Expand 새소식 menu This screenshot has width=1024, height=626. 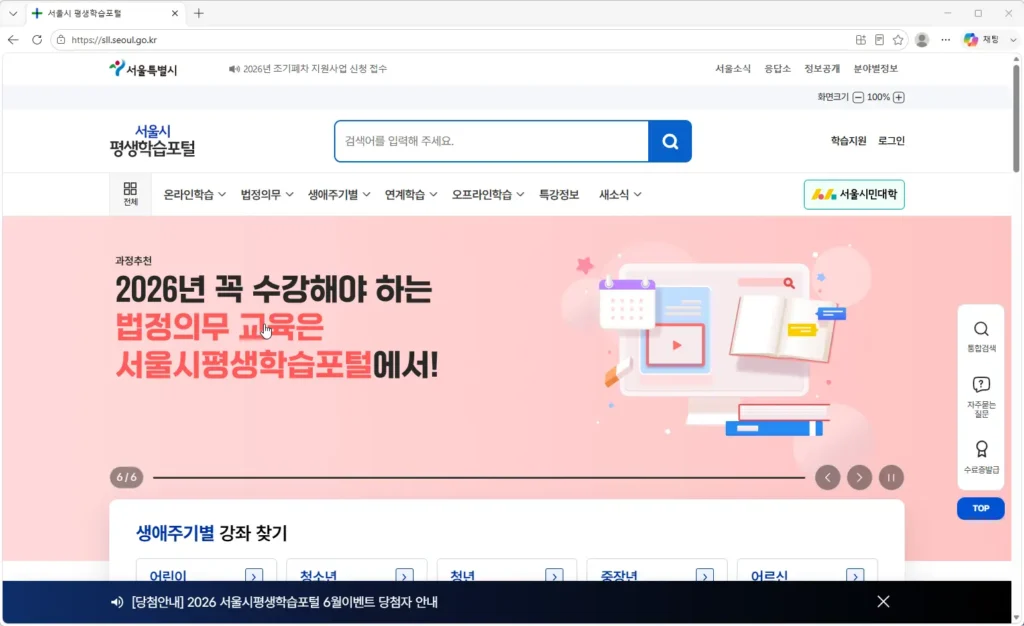[x=620, y=195]
